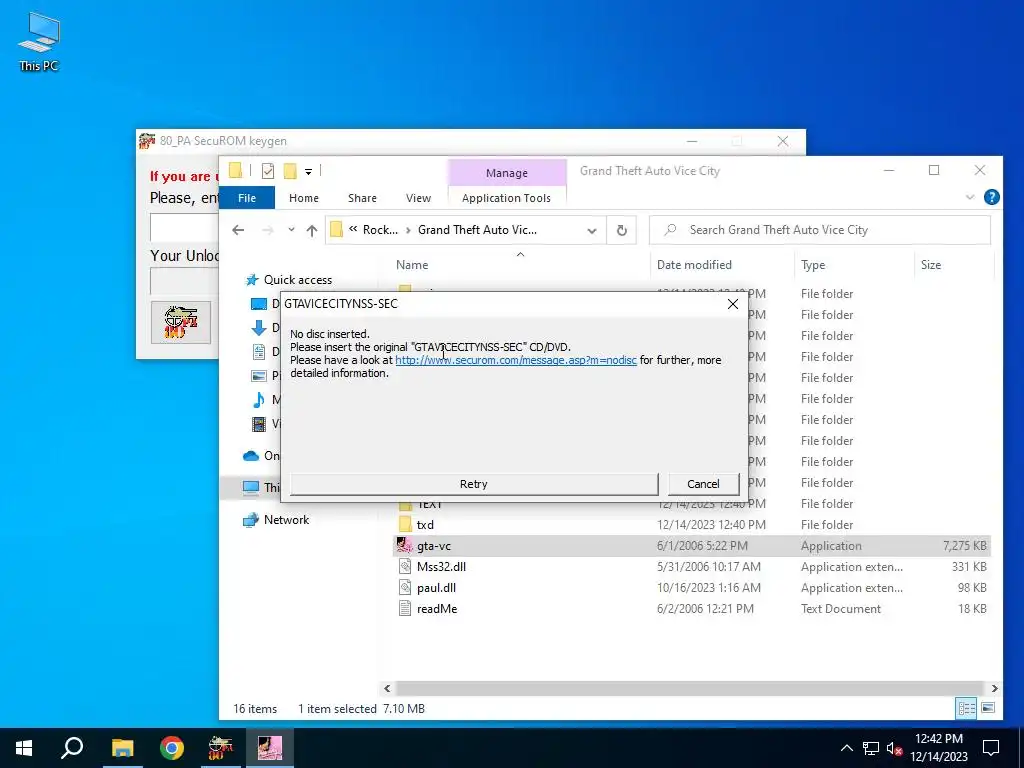Sort by Date modified column
Image resolution: width=1024 pixels, height=768 pixels.
pos(694,264)
